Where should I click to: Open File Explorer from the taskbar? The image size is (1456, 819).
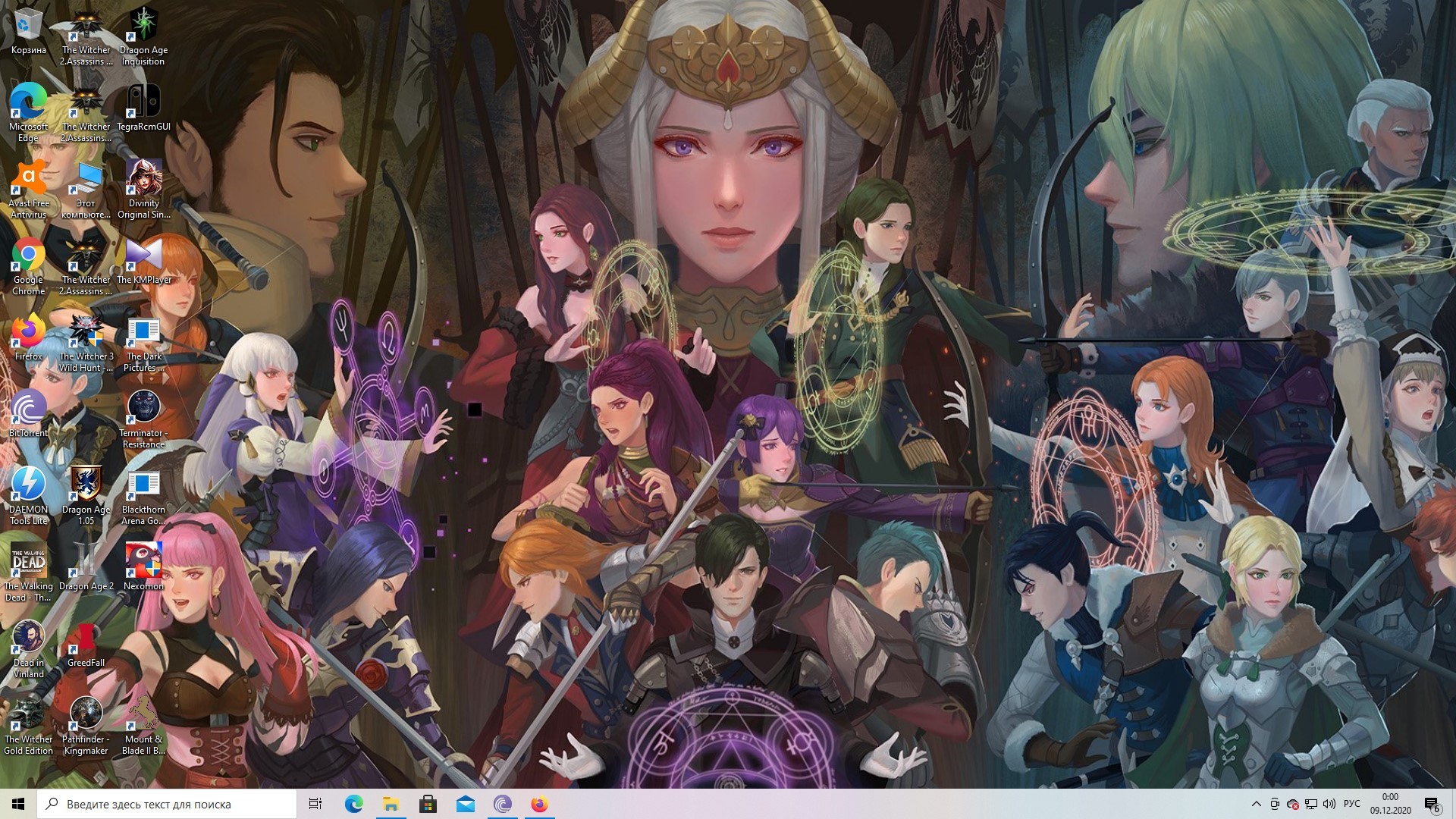tap(391, 804)
